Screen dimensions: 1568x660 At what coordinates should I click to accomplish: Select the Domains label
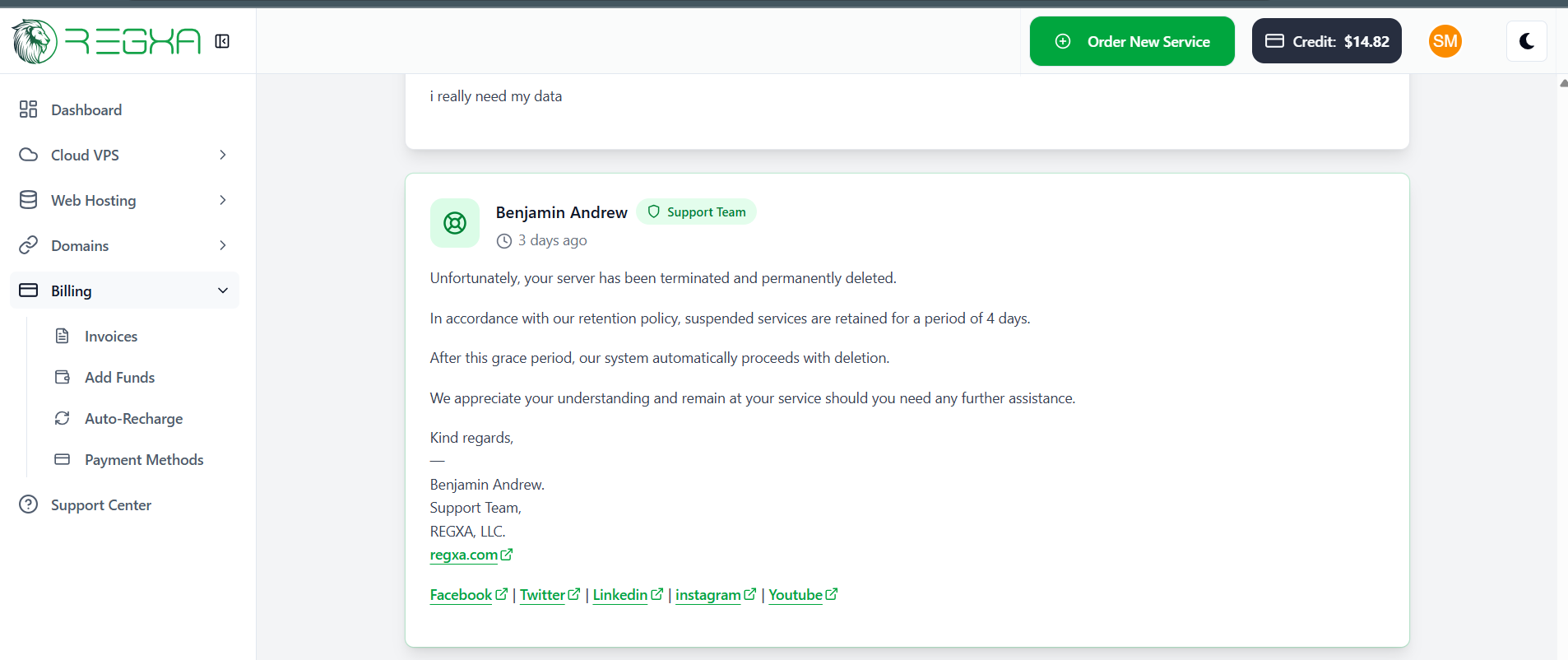80,245
